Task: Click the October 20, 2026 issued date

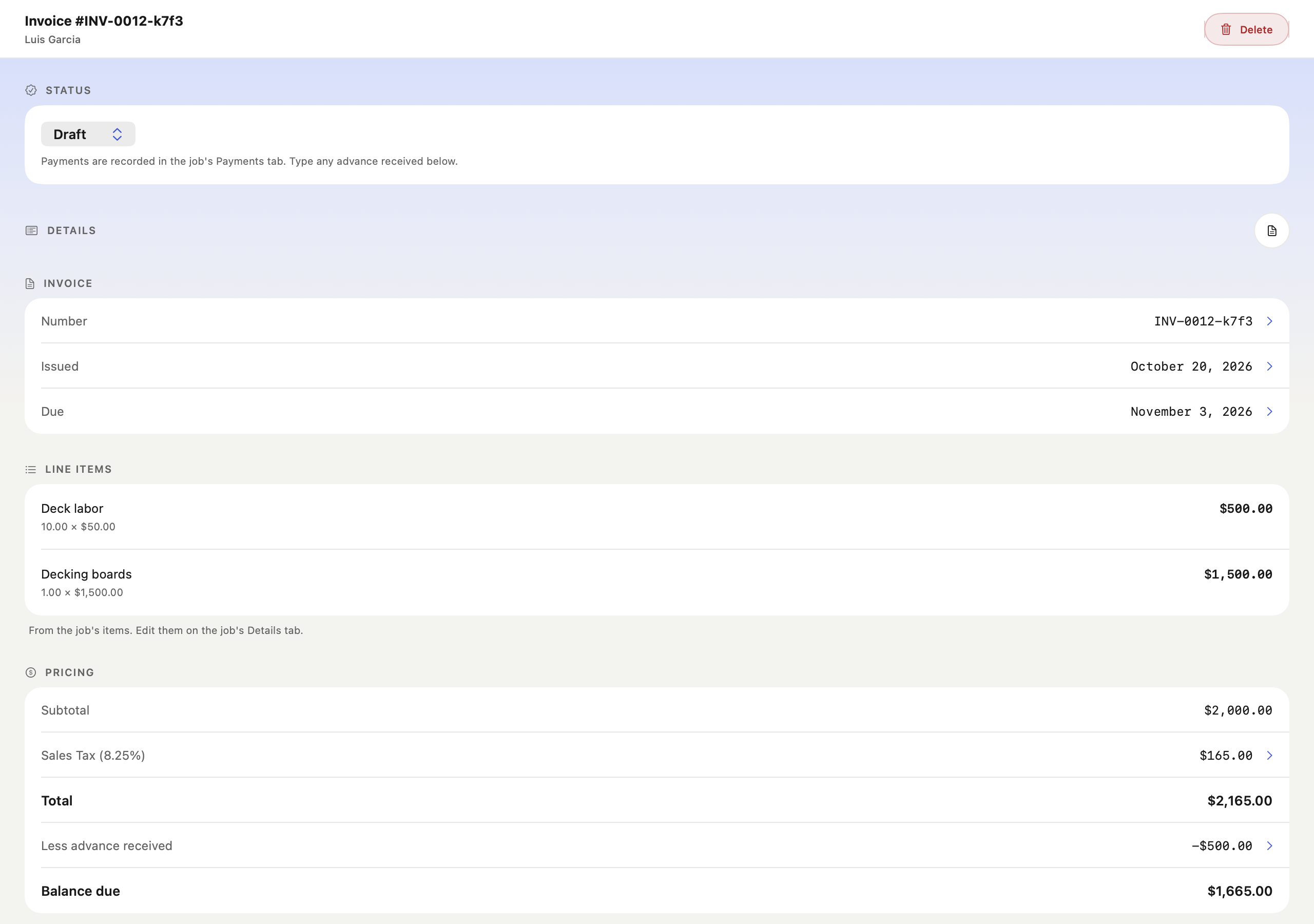Action: pyautogui.click(x=1191, y=367)
